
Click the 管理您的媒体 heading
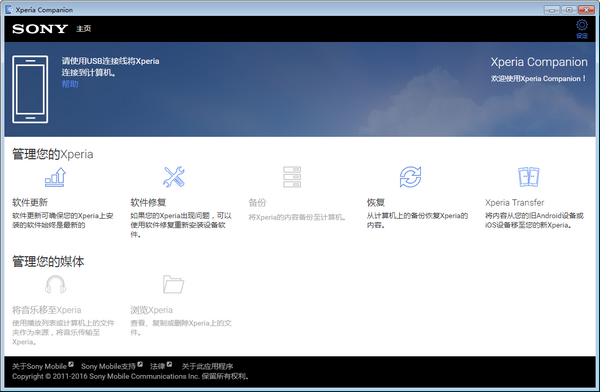click(48, 261)
